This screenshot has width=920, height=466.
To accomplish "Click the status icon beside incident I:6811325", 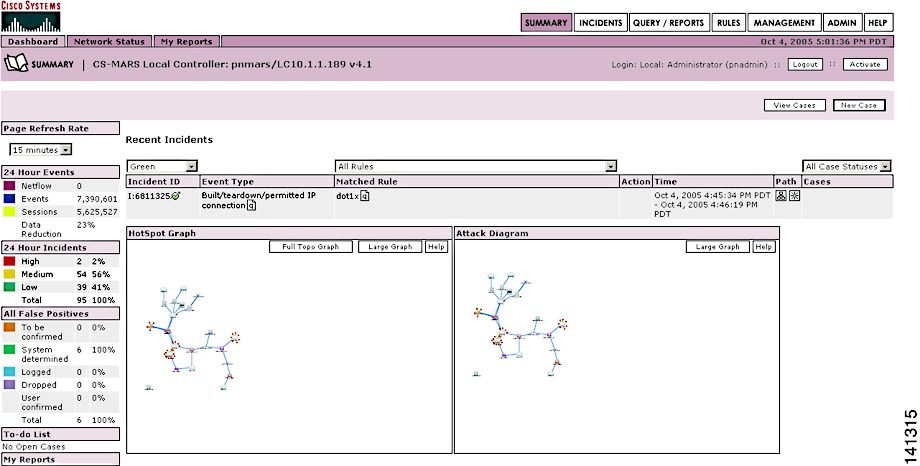I will click(x=176, y=196).
